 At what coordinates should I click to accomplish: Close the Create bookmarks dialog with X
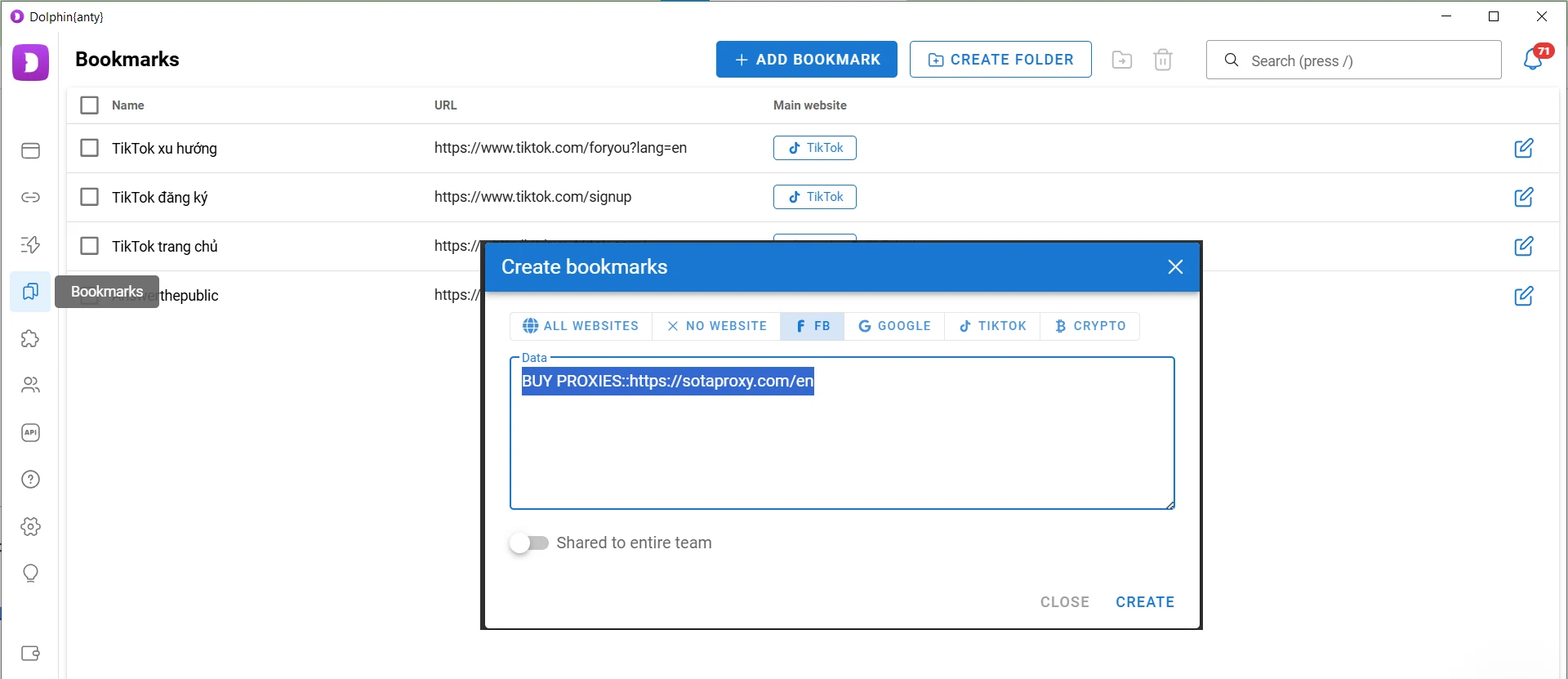1175,267
